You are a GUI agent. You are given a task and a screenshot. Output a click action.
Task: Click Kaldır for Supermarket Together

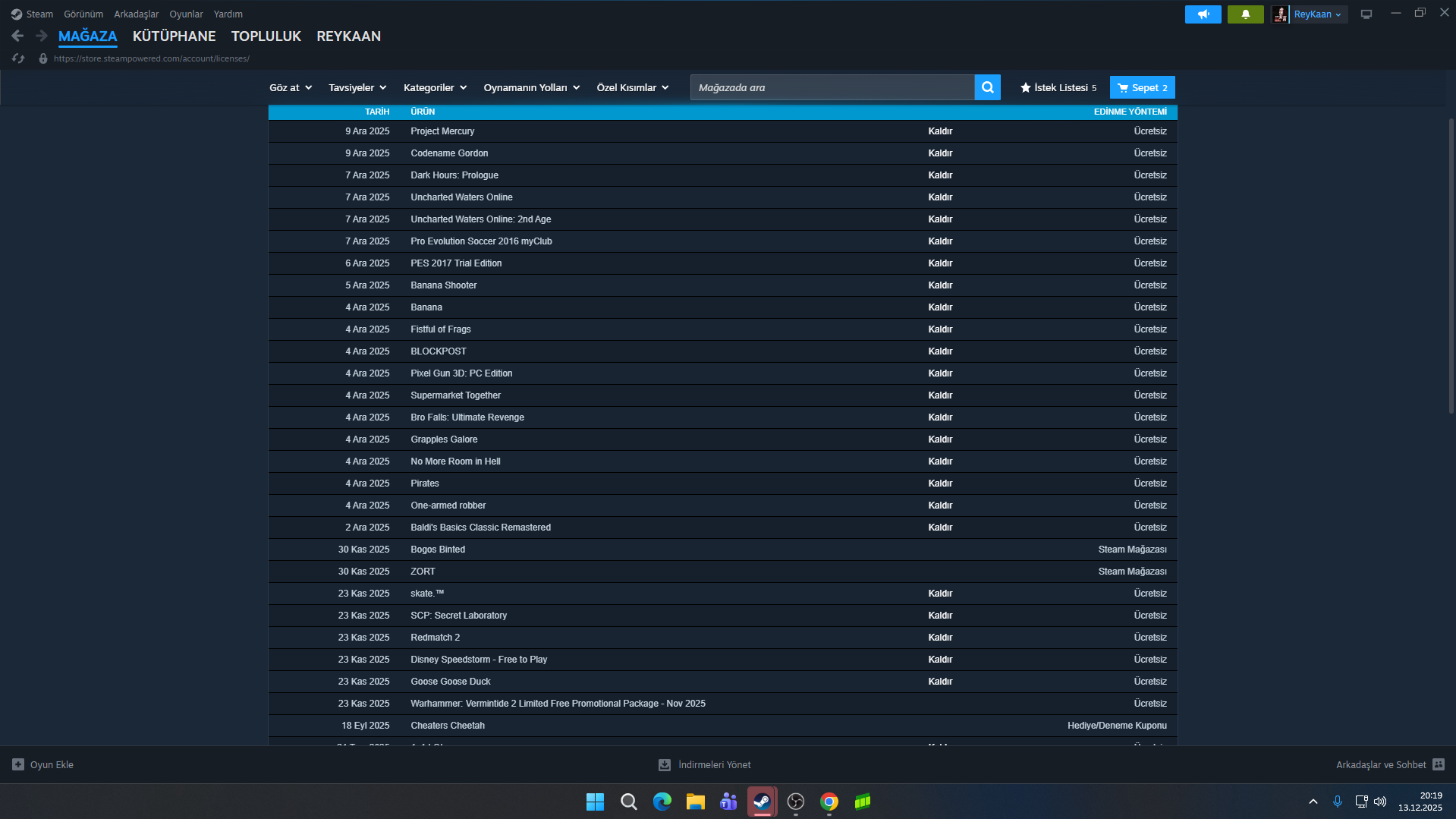940,395
